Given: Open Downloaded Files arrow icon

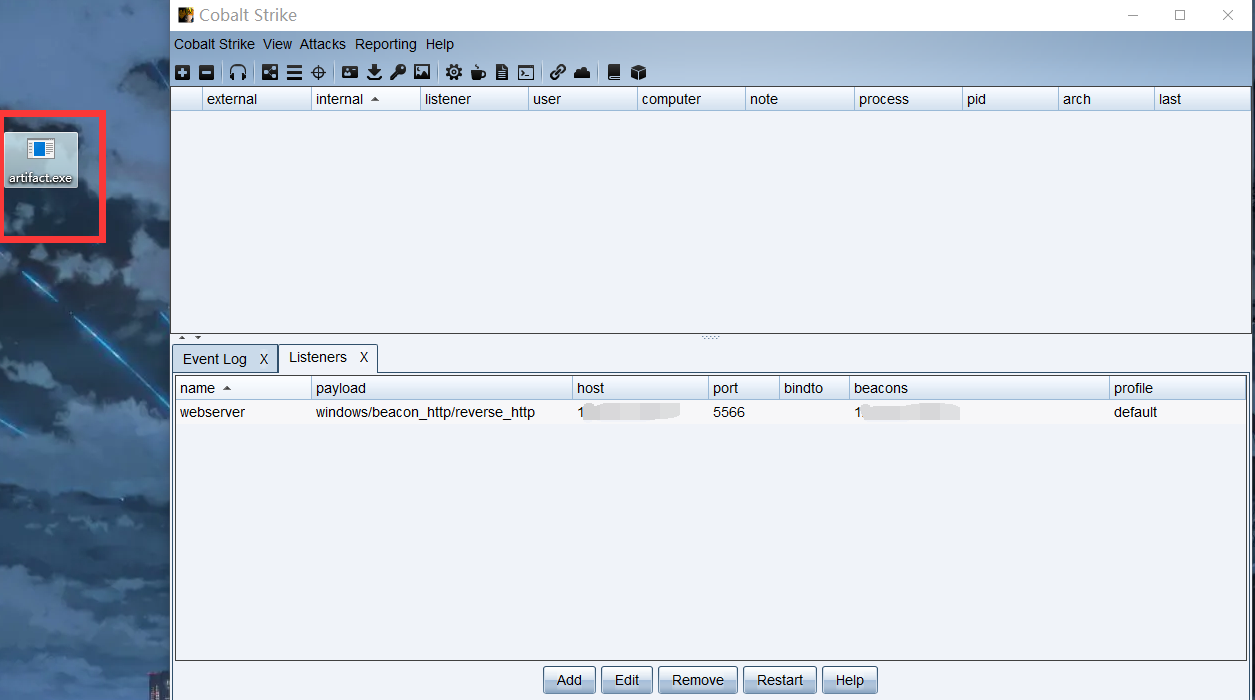Looking at the screenshot, I should pos(374,73).
